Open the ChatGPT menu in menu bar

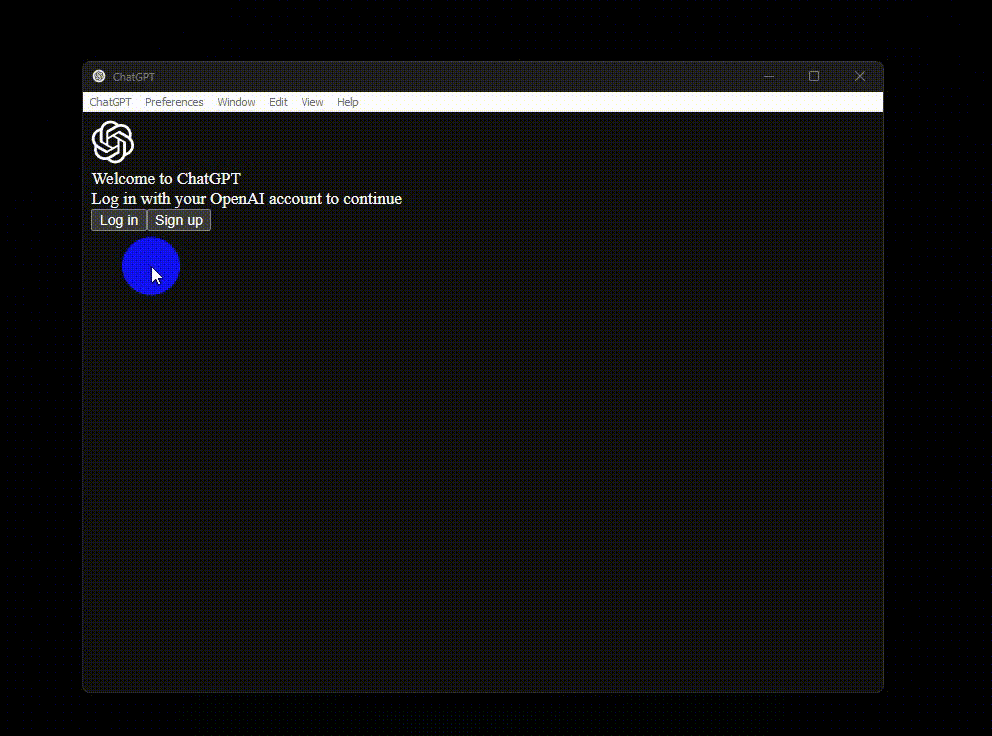(110, 102)
